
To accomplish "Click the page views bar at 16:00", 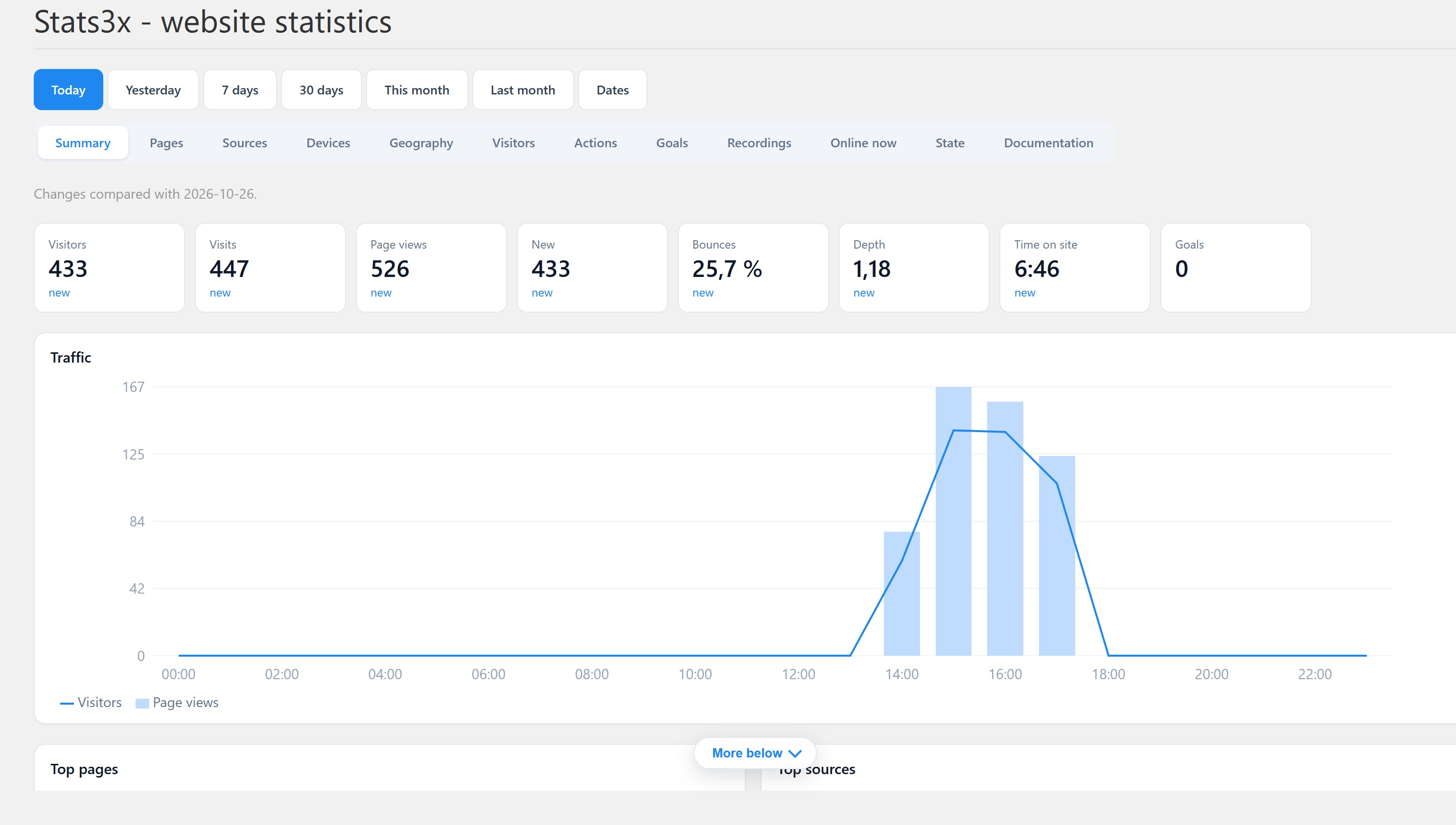I will click(x=1005, y=528).
